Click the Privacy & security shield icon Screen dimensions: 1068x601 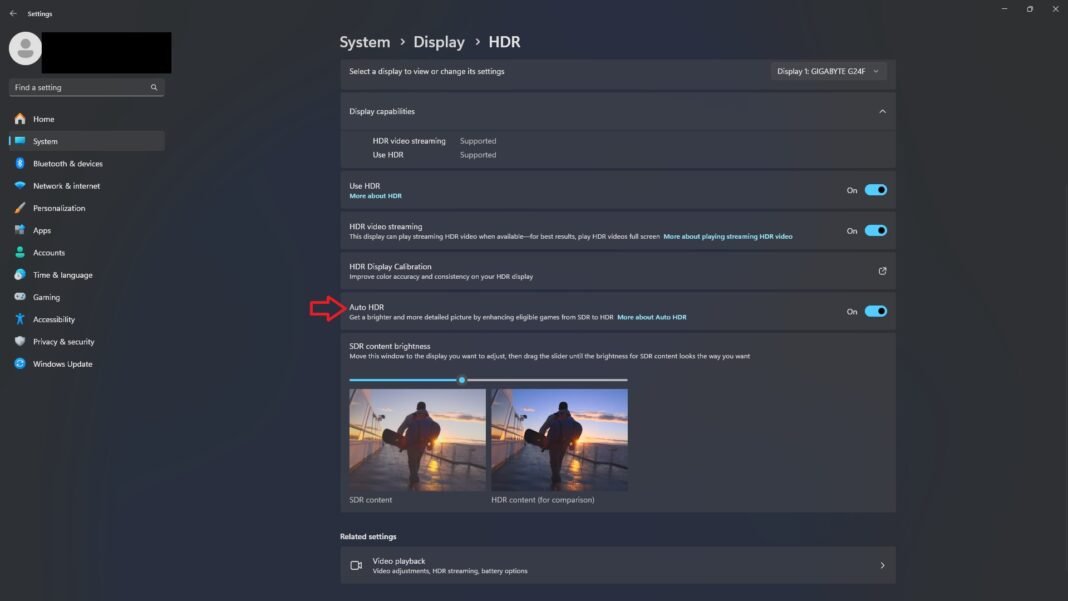click(x=20, y=341)
